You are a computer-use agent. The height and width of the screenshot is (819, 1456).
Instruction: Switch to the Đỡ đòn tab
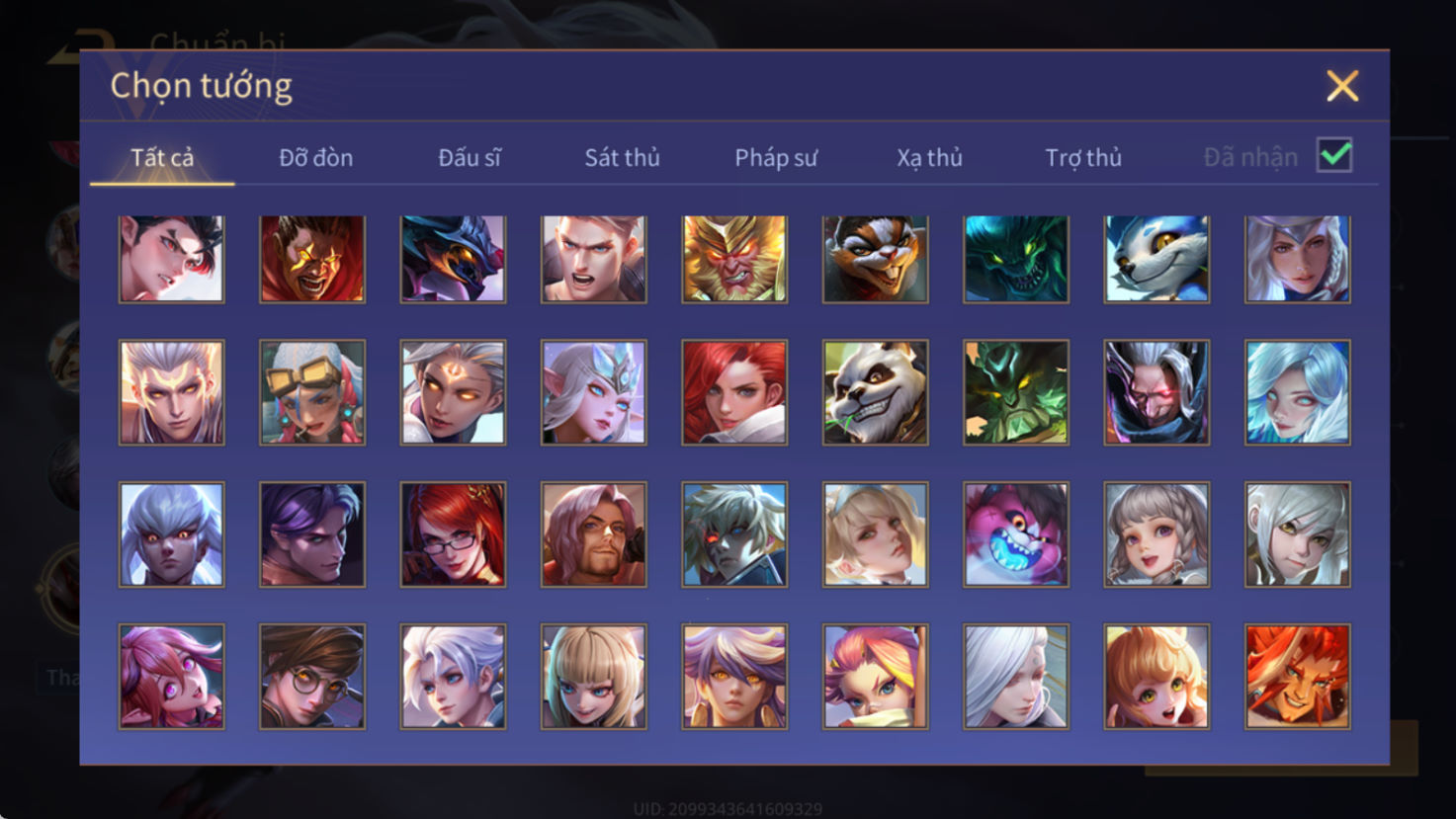coord(315,157)
